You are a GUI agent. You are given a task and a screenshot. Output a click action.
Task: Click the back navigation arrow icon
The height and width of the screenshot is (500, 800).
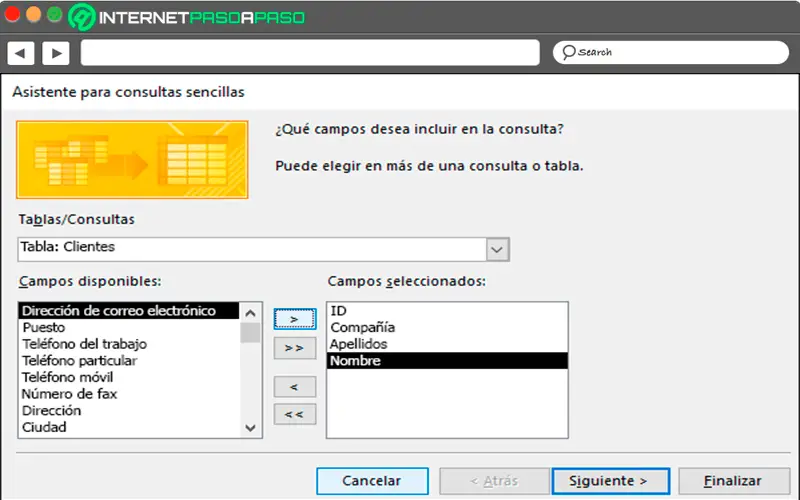click(20, 53)
